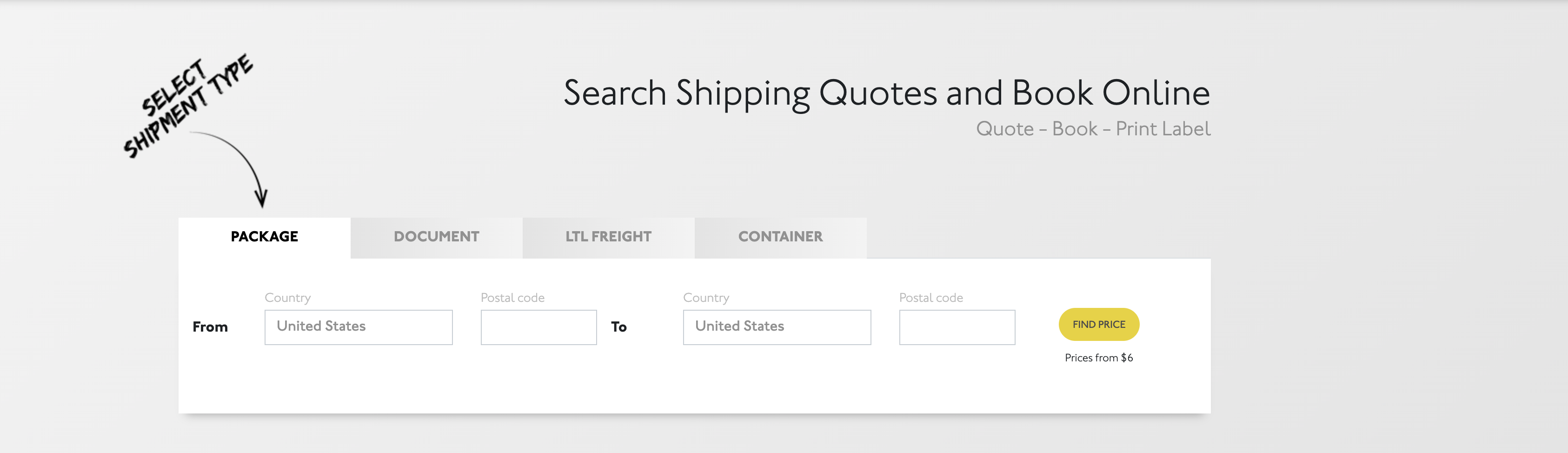Click the Country label above the From field
The image size is (1568, 453).
287,297
